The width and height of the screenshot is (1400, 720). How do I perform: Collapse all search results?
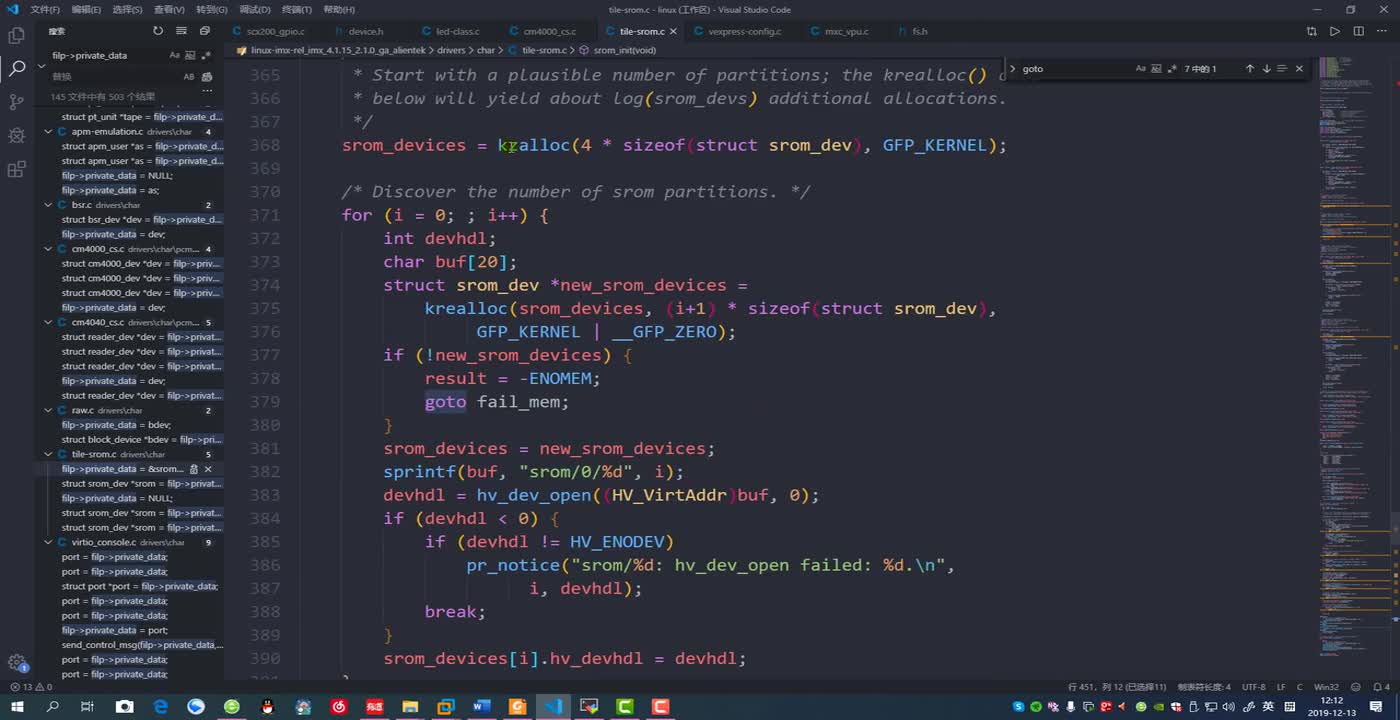(206, 31)
